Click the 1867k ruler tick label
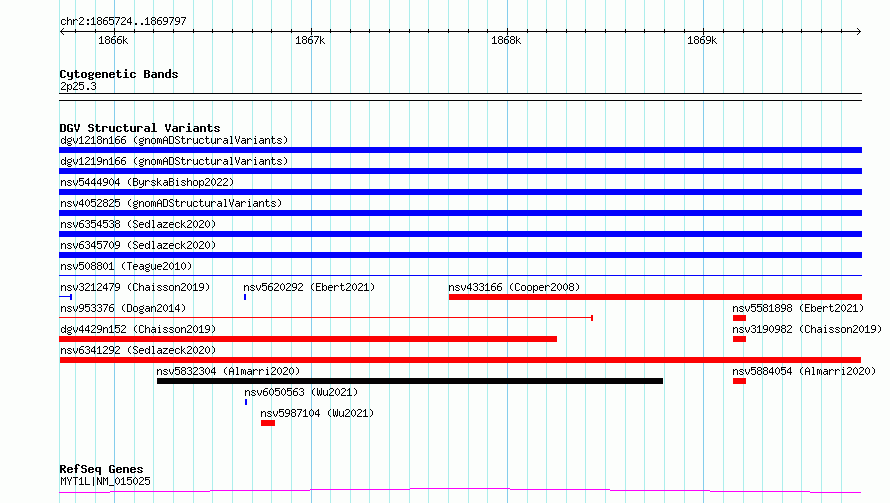Image resolution: width=890 pixels, height=503 pixels. (x=310, y=40)
